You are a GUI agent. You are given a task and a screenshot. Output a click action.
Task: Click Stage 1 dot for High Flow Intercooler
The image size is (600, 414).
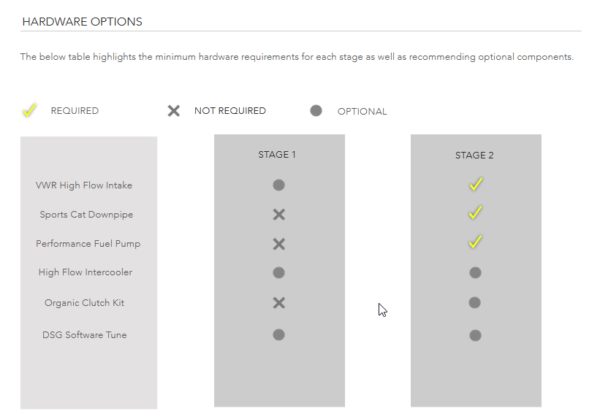pos(279,273)
